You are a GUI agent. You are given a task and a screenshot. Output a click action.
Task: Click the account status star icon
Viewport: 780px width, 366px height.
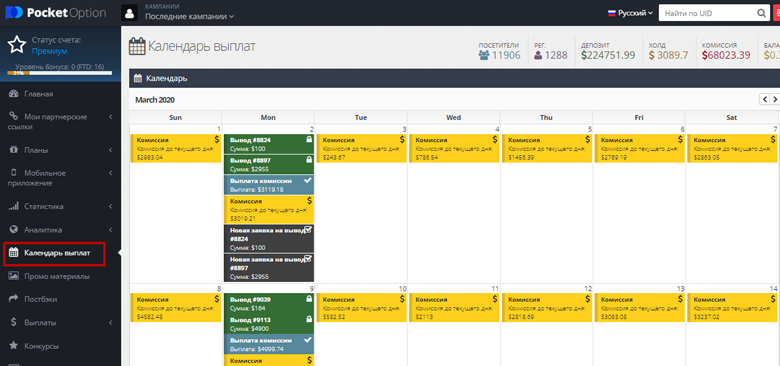17,45
